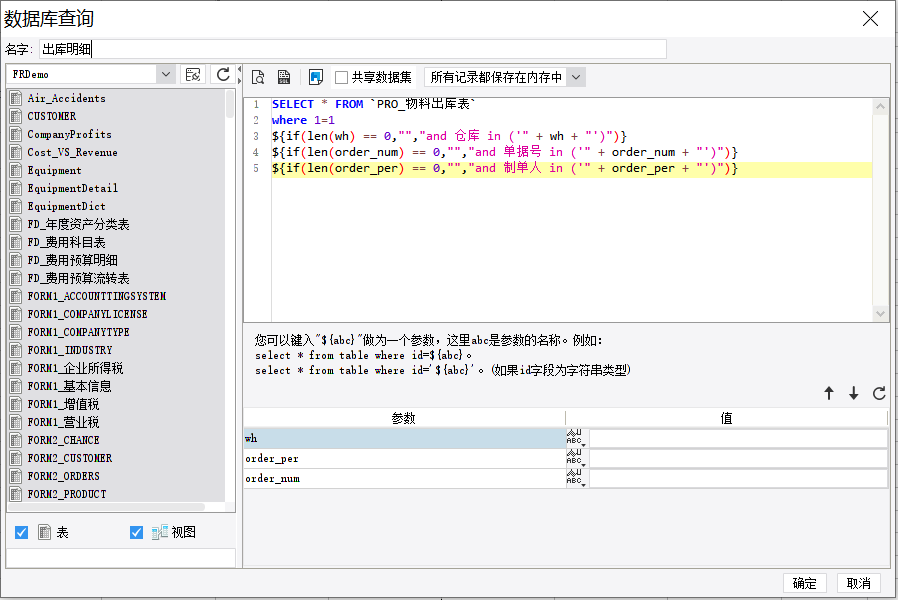The height and width of the screenshot is (600, 898).
Task: Click SQL line 2 where 1=1
Action: pyautogui.click(x=303, y=120)
